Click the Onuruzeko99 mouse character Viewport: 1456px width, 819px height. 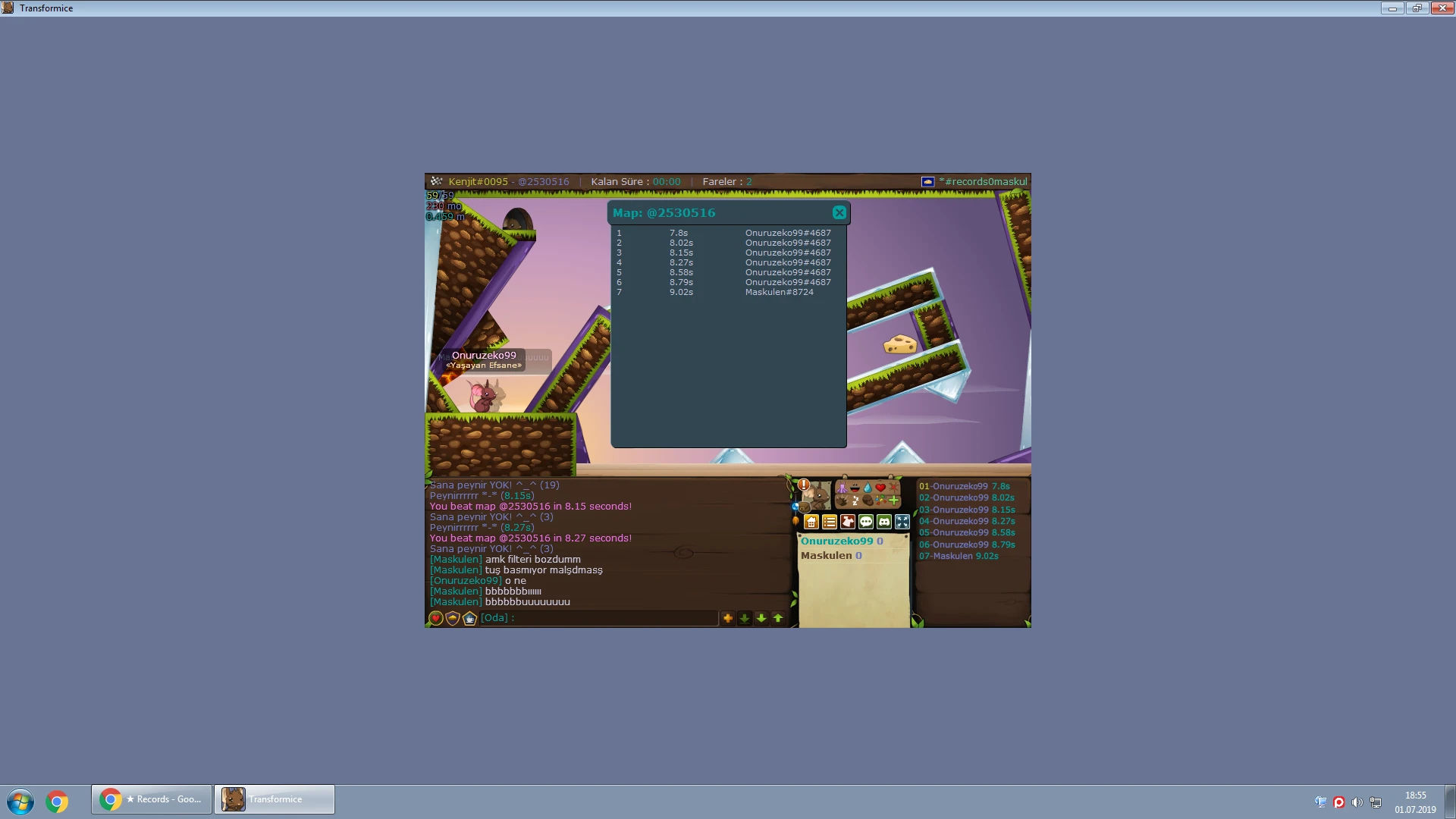(x=482, y=396)
